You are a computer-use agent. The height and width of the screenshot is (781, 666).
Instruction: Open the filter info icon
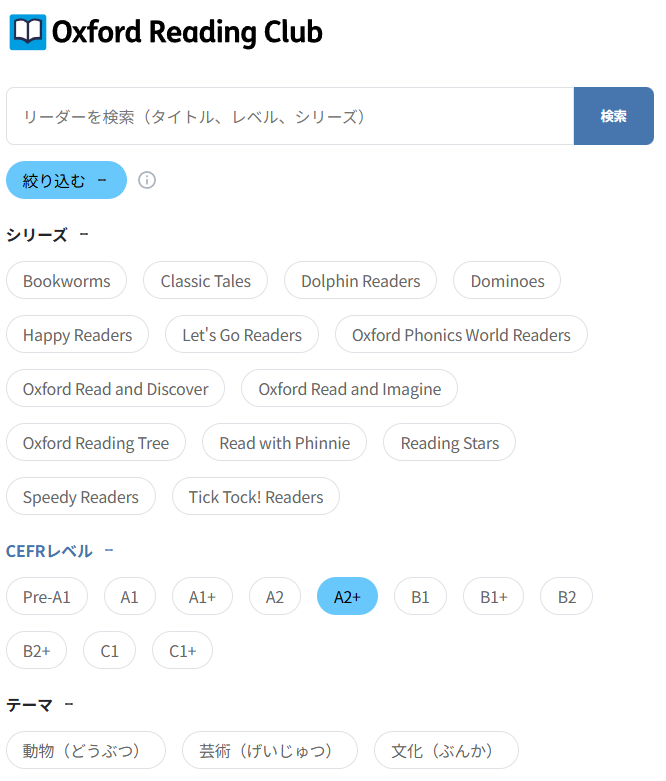coord(147,180)
